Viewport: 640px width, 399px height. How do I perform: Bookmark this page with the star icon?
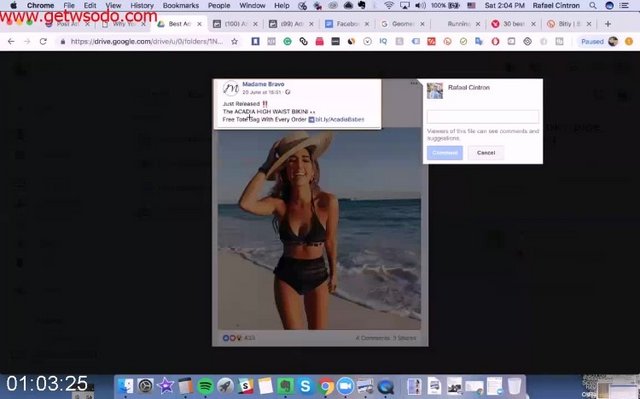(x=234, y=41)
